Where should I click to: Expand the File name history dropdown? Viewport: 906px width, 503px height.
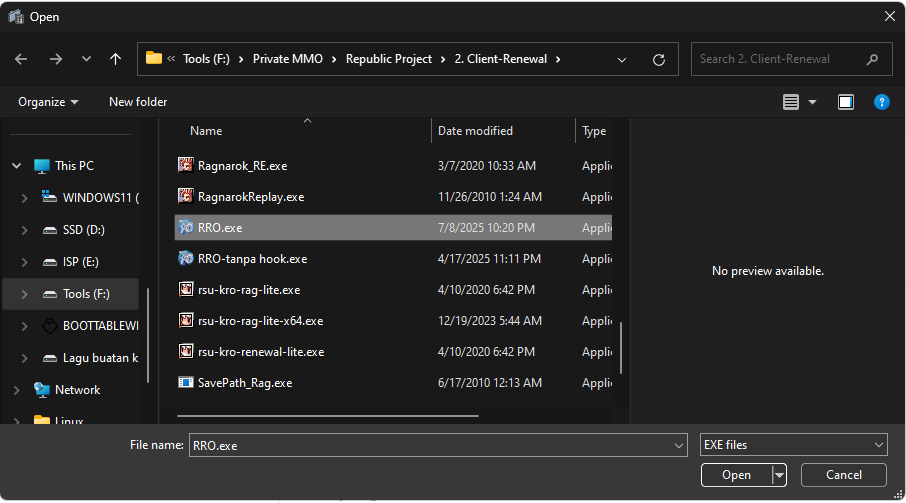679,445
